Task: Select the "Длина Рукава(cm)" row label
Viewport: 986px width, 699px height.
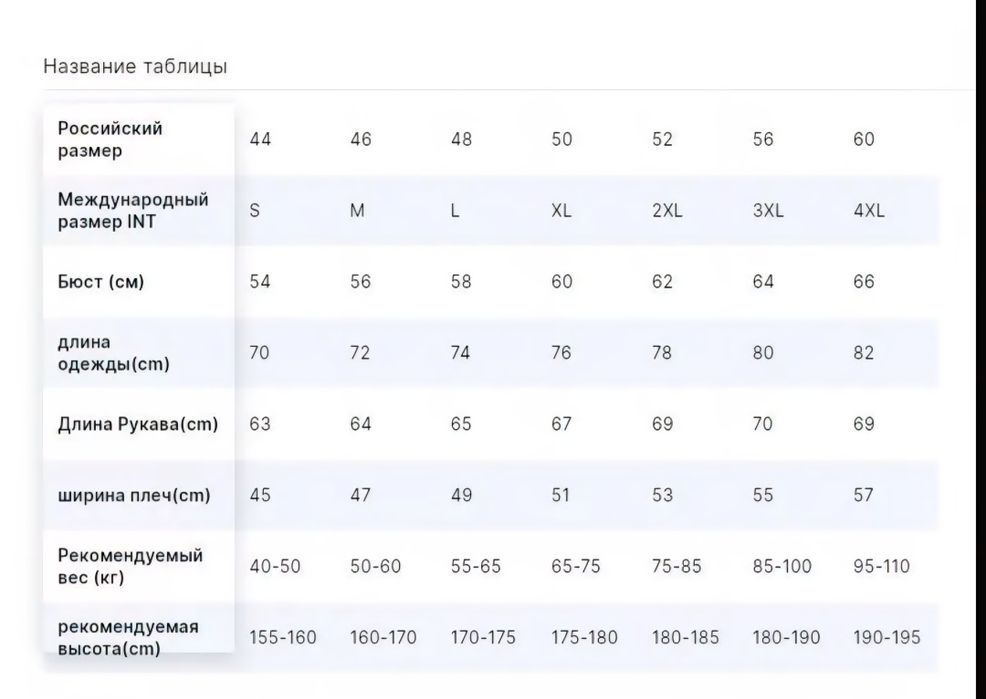Action: (138, 424)
